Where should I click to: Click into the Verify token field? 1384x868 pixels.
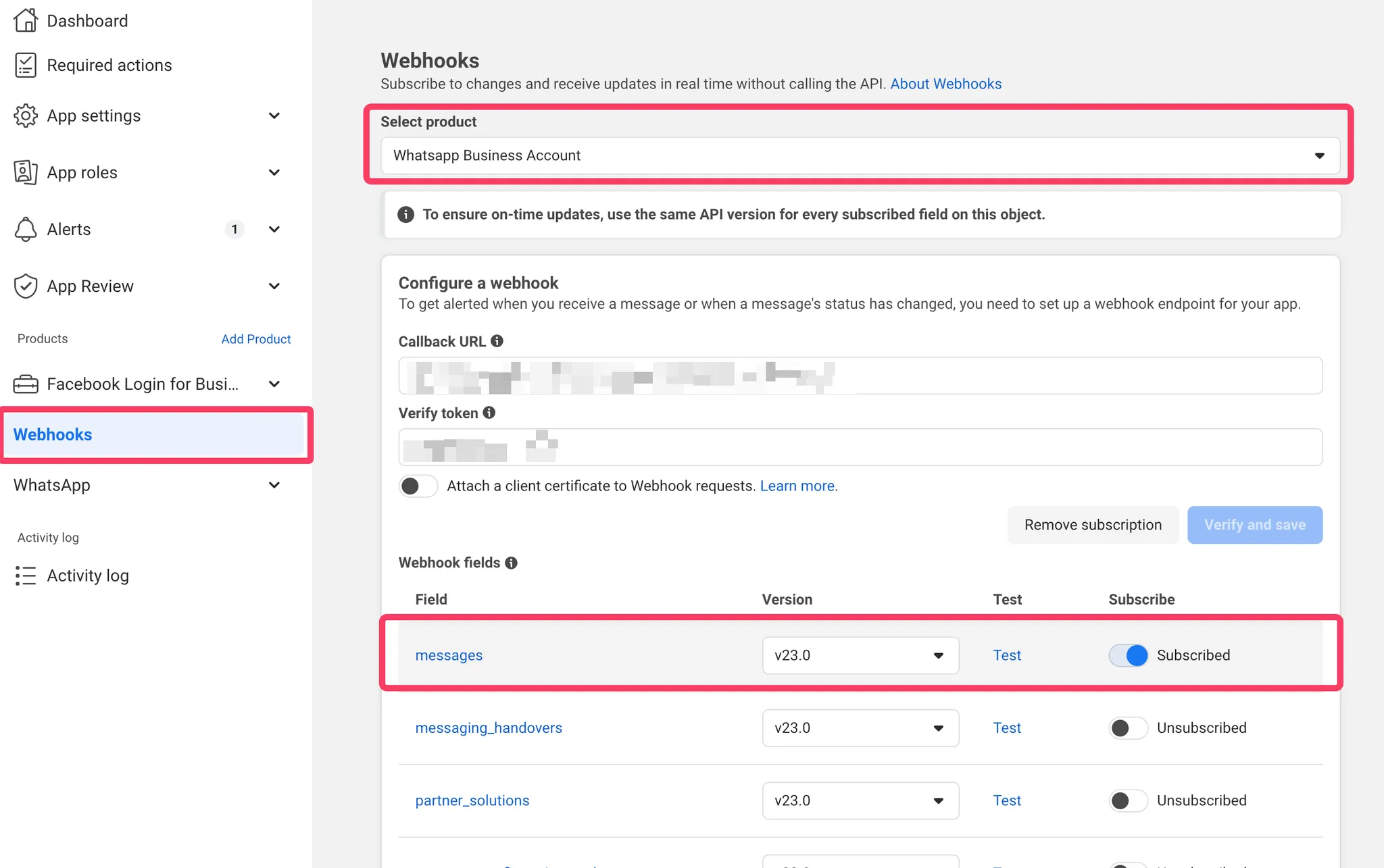[x=860, y=447]
